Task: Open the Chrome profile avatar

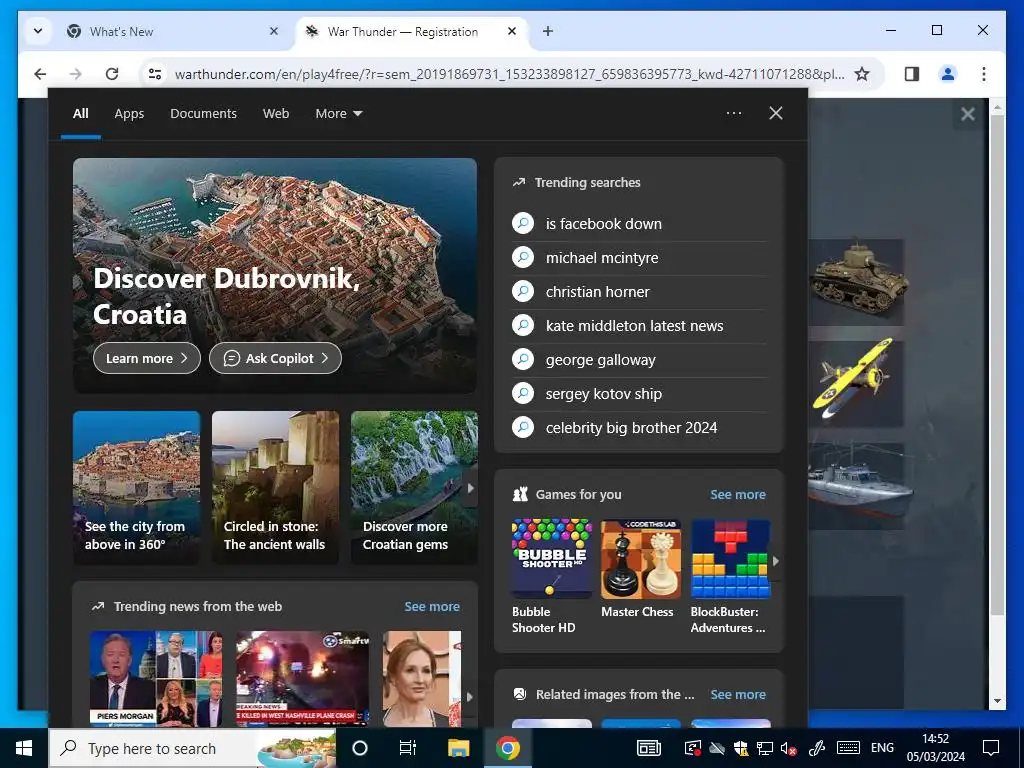Action: coord(948,74)
